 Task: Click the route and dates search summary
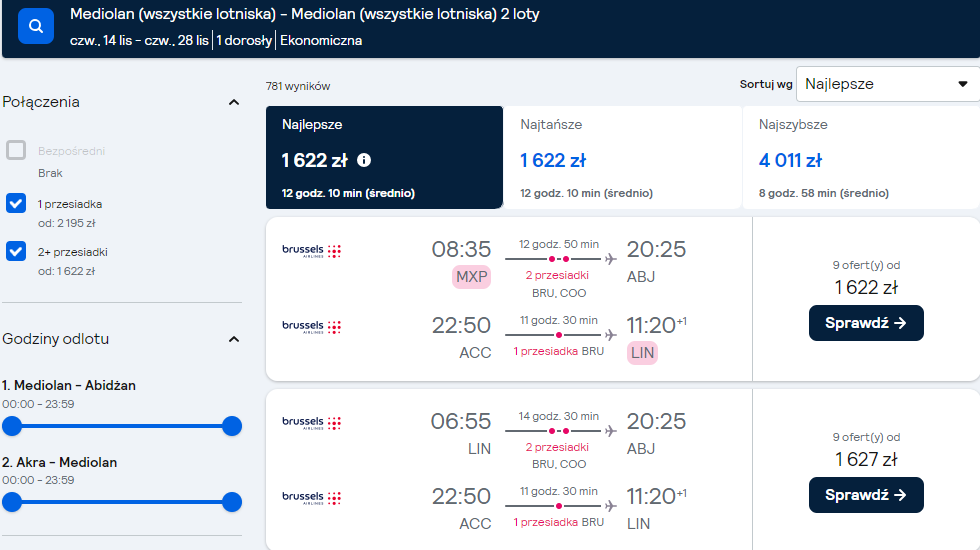click(304, 27)
